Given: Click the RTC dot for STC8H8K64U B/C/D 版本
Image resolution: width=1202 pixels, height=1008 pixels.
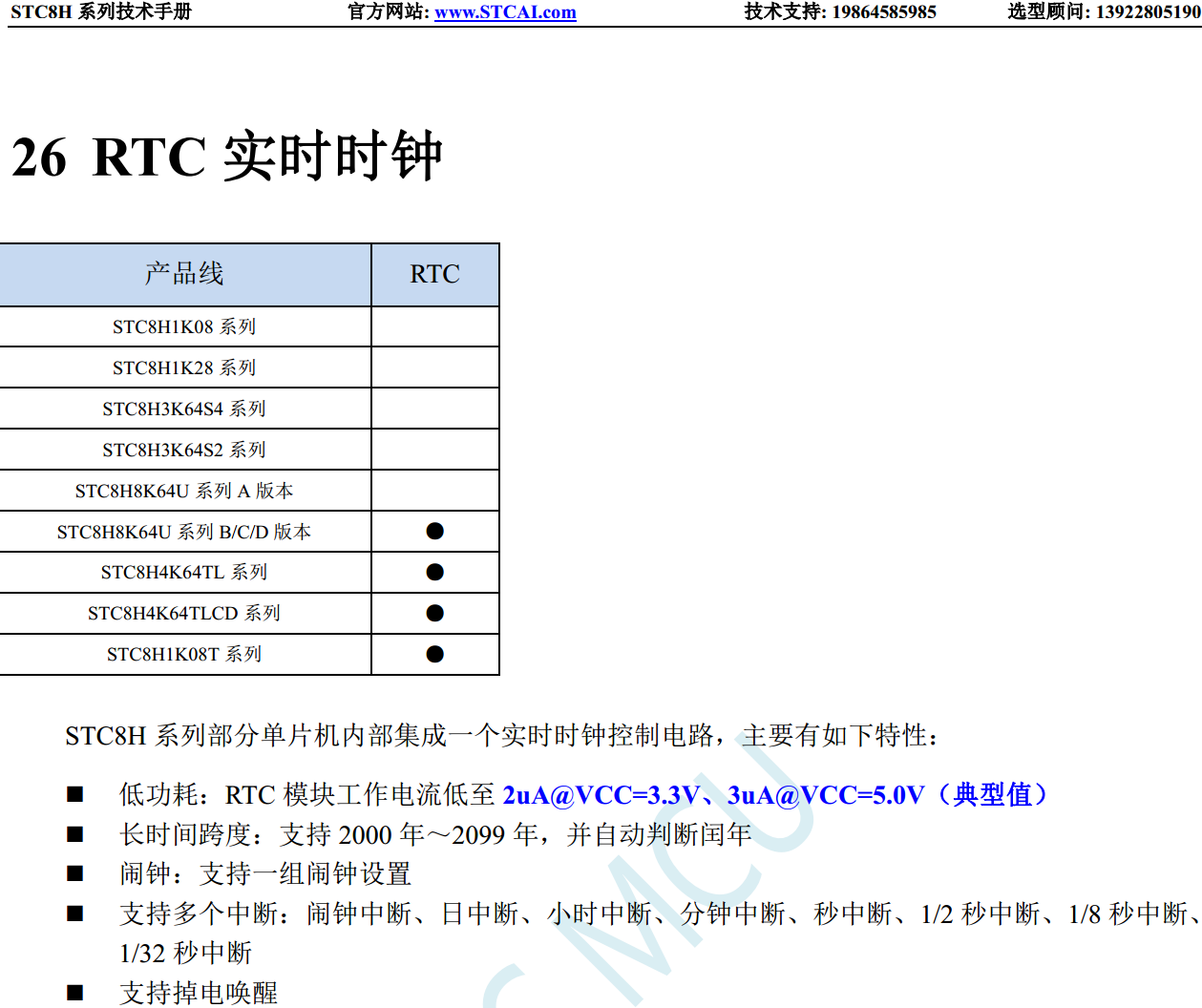Looking at the screenshot, I should pos(435,531).
